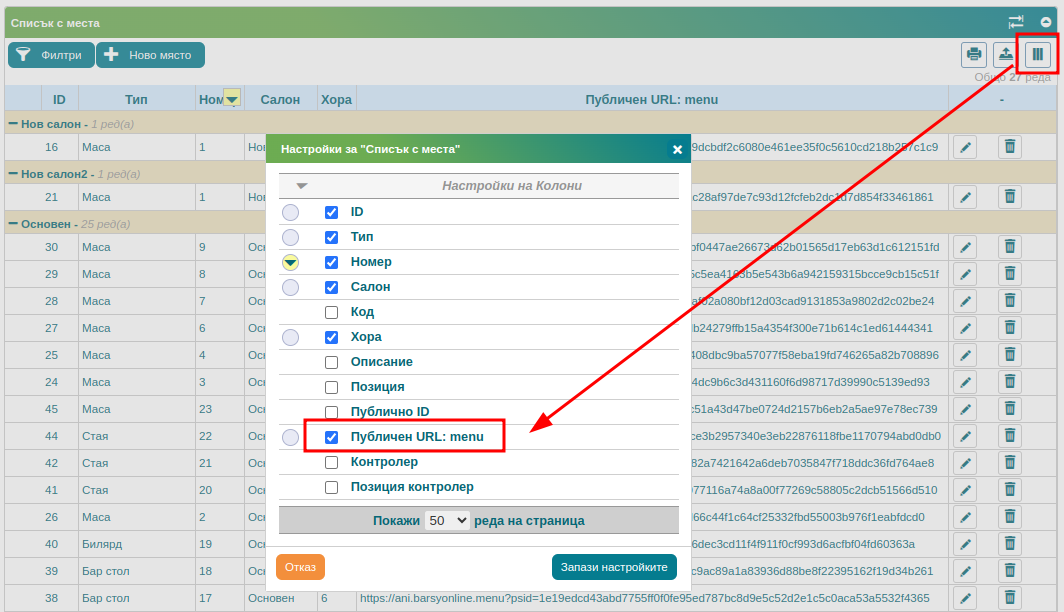Select sort radio for Тип column
The width and height of the screenshot is (1064, 612).
(290, 237)
